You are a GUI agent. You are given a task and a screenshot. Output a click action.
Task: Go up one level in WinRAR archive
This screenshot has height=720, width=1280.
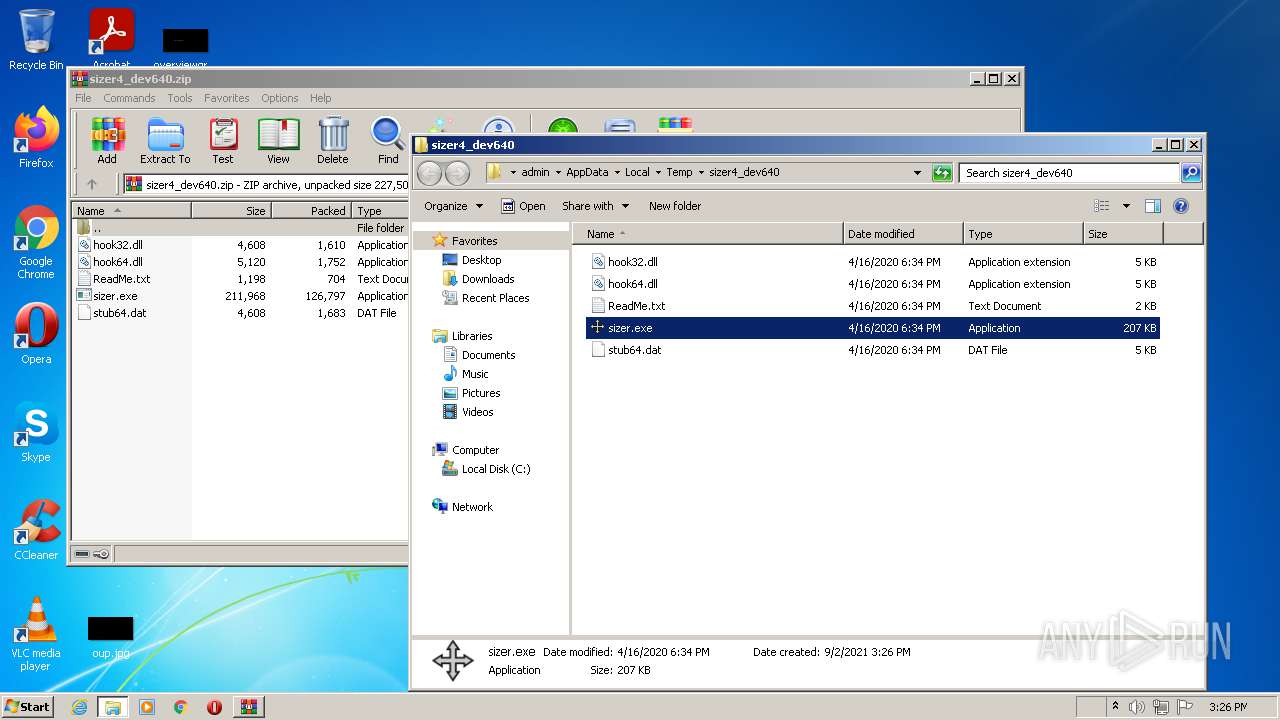[92, 184]
